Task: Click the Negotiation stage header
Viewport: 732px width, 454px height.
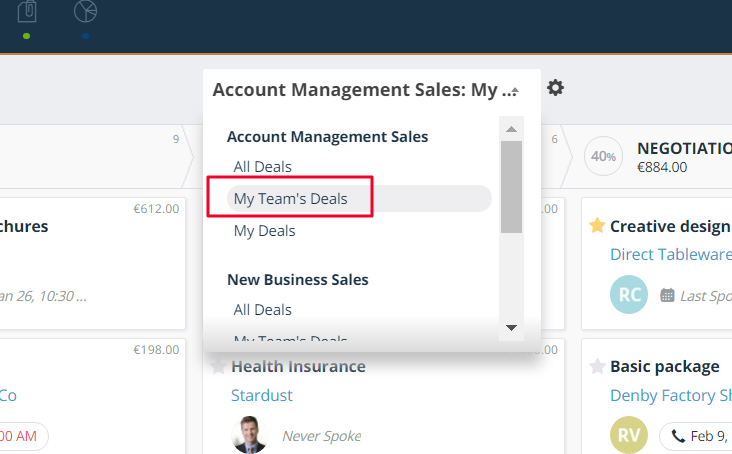Action: (684, 148)
